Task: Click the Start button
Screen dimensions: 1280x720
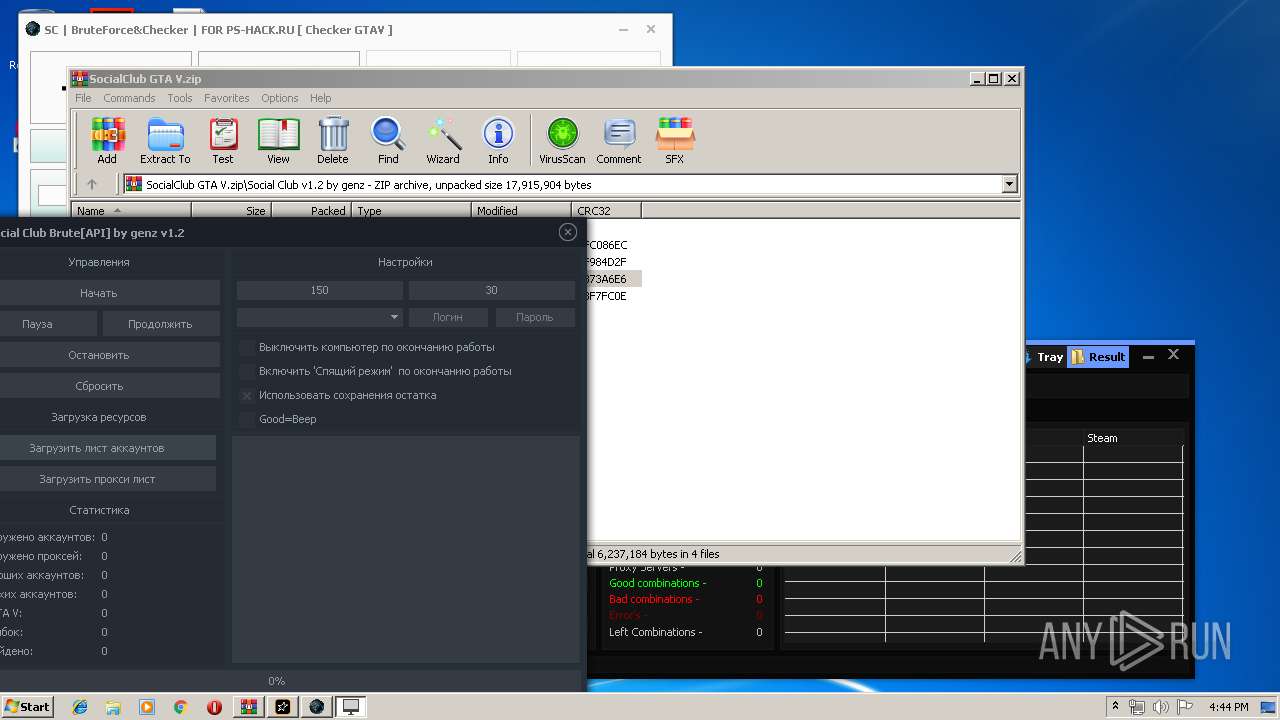Action: coord(27,707)
